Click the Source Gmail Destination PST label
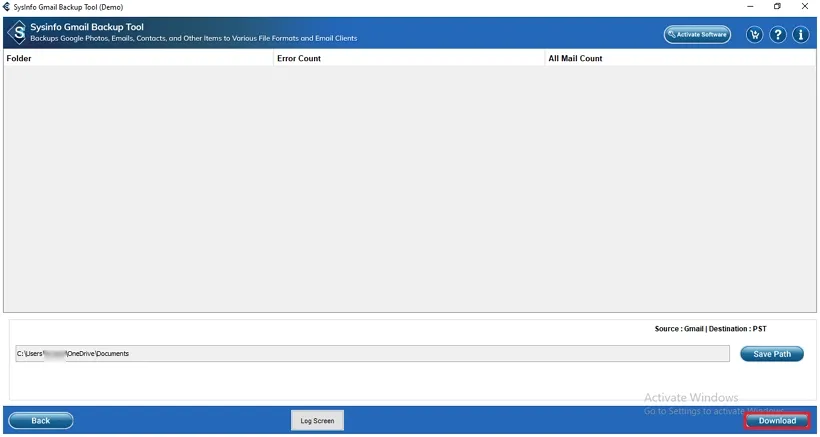The width and height of the screenshot is (820, 437). (x=711, y=329)
